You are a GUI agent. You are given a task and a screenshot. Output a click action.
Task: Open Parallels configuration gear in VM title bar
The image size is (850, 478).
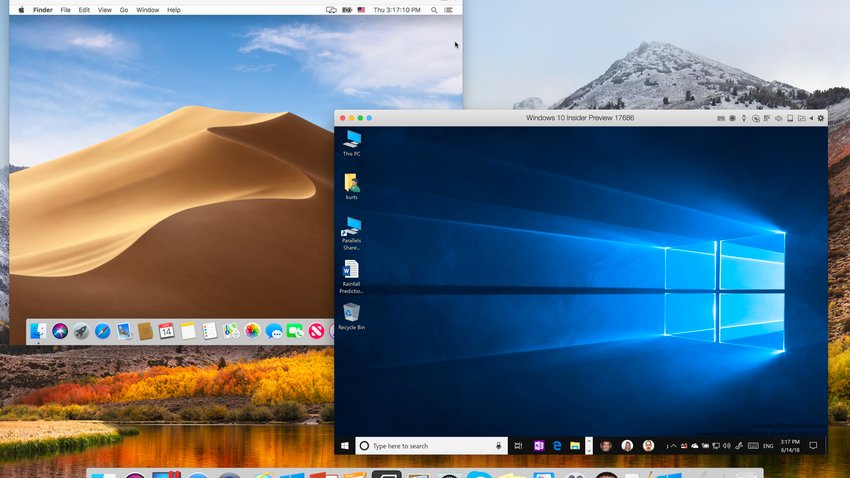click(x=820, y=118)
